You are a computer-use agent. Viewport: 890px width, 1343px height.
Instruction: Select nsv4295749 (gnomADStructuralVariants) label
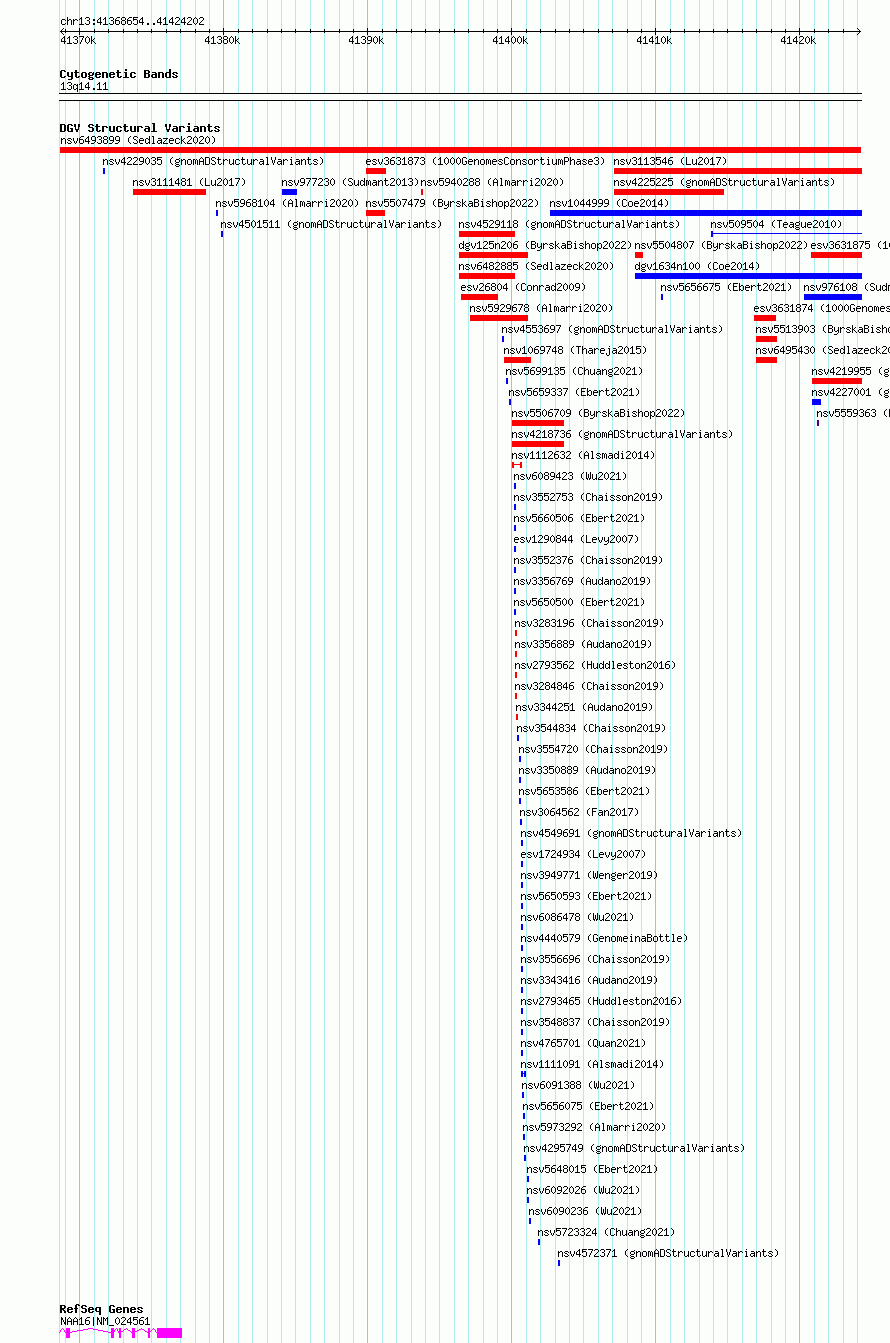click(635, 1148)
